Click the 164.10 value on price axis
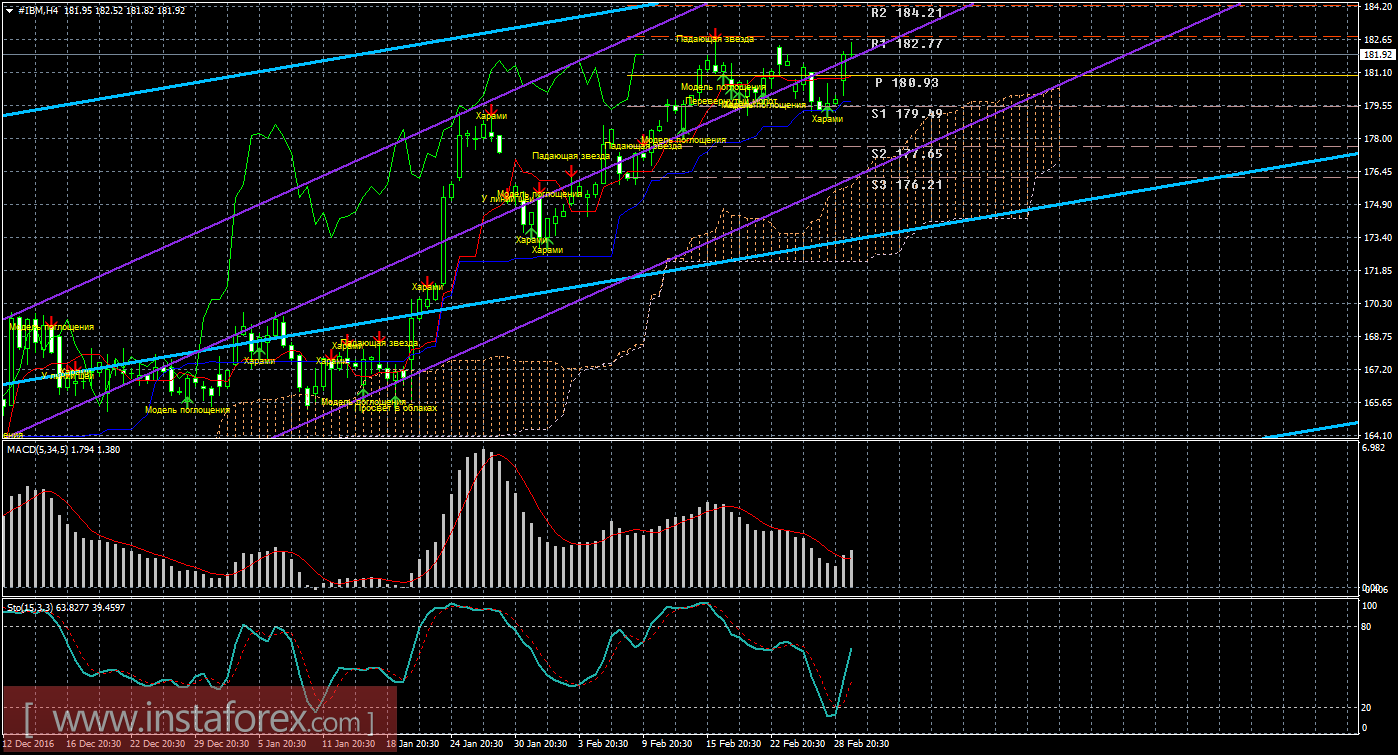 [x=1379, y=435]
